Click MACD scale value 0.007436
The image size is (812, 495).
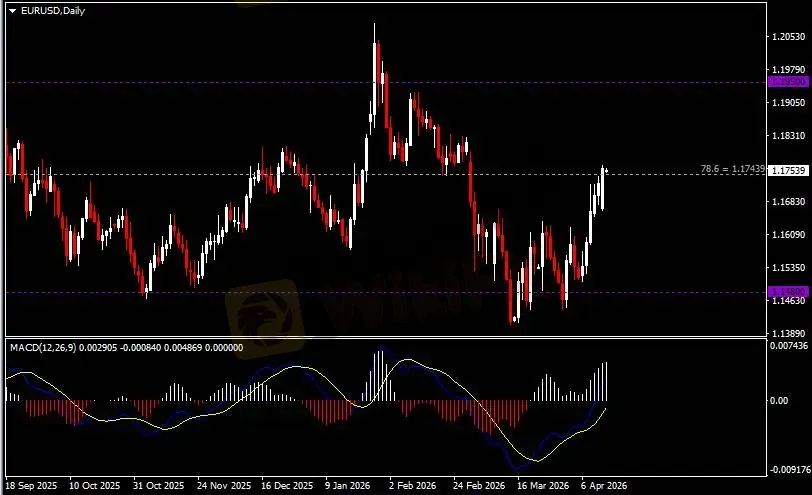pos(789,346)
